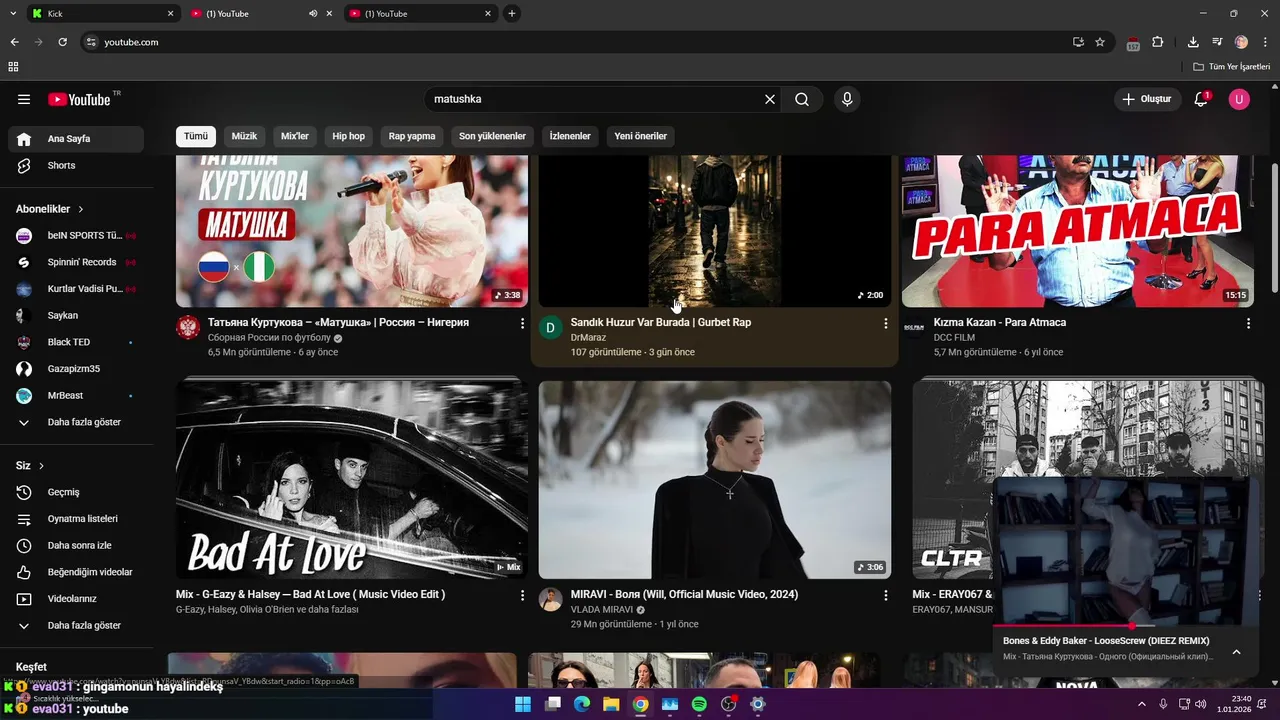
Task: Open the Chrome tab search dropdown
Action: (12, 14)
